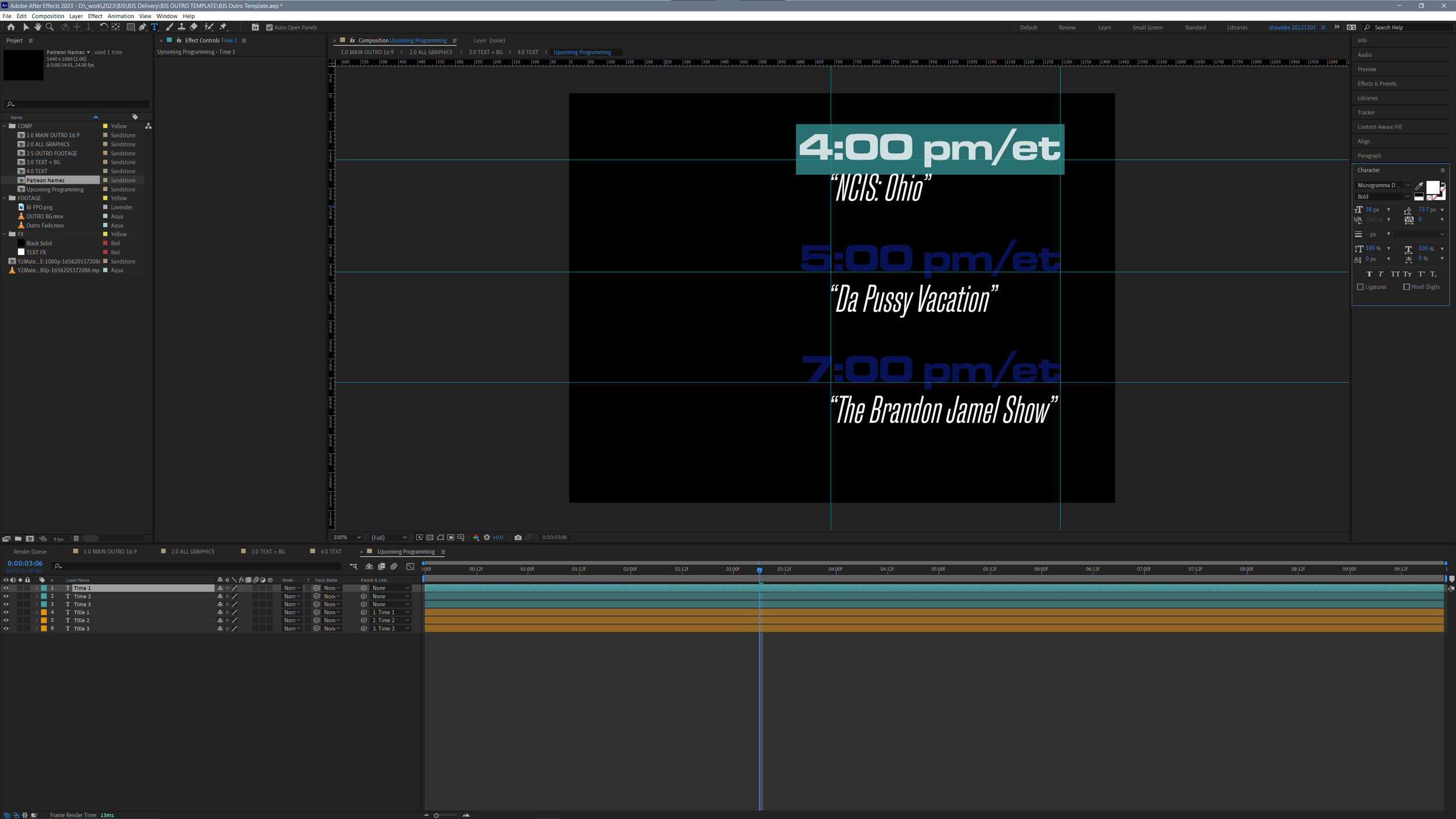Screen dimensions: 1456x819
Task: Select the Puppet Pin tool
Action: (223, 27)
